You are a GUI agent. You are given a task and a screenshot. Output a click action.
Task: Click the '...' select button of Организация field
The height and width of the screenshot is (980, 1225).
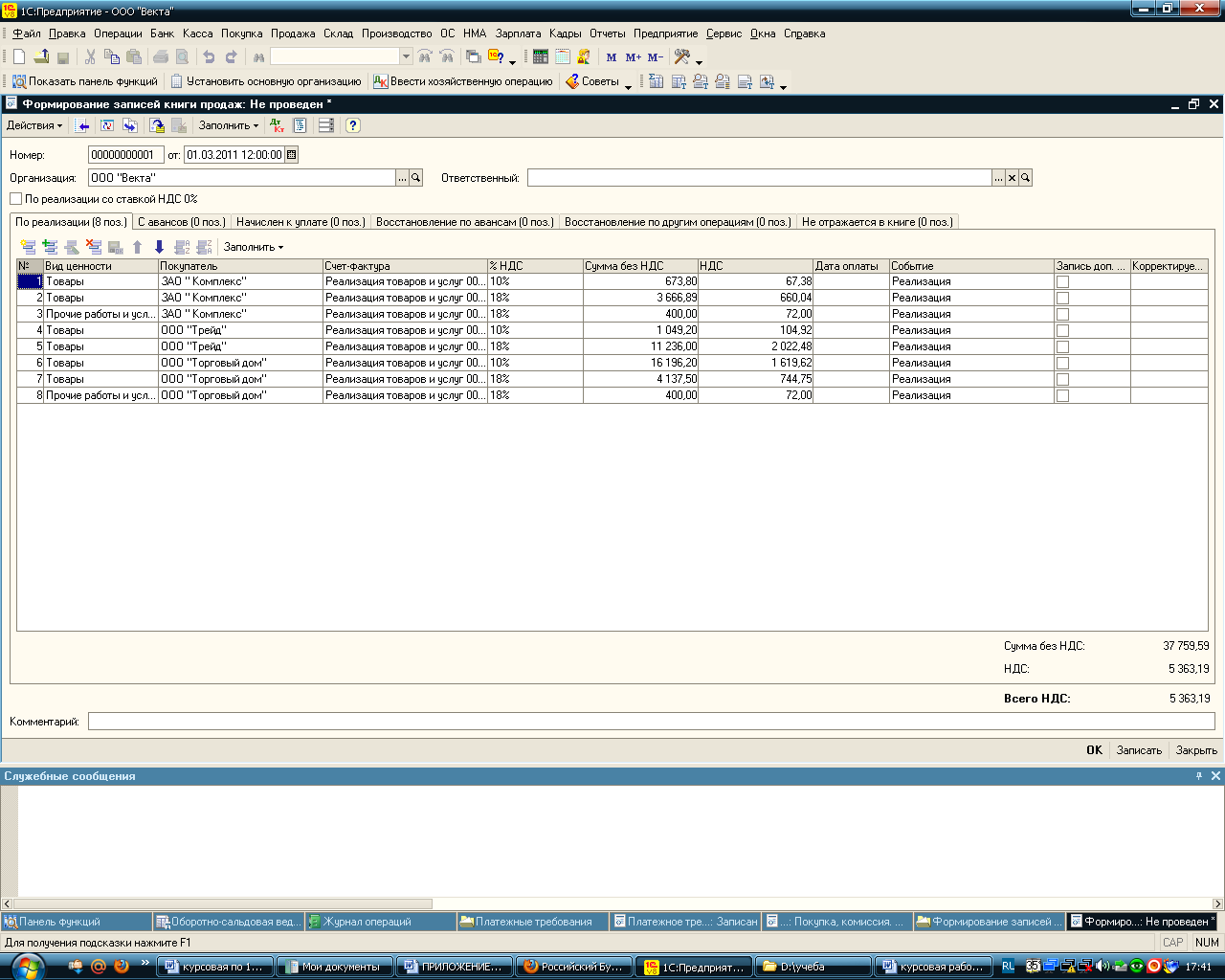point(403,178)
